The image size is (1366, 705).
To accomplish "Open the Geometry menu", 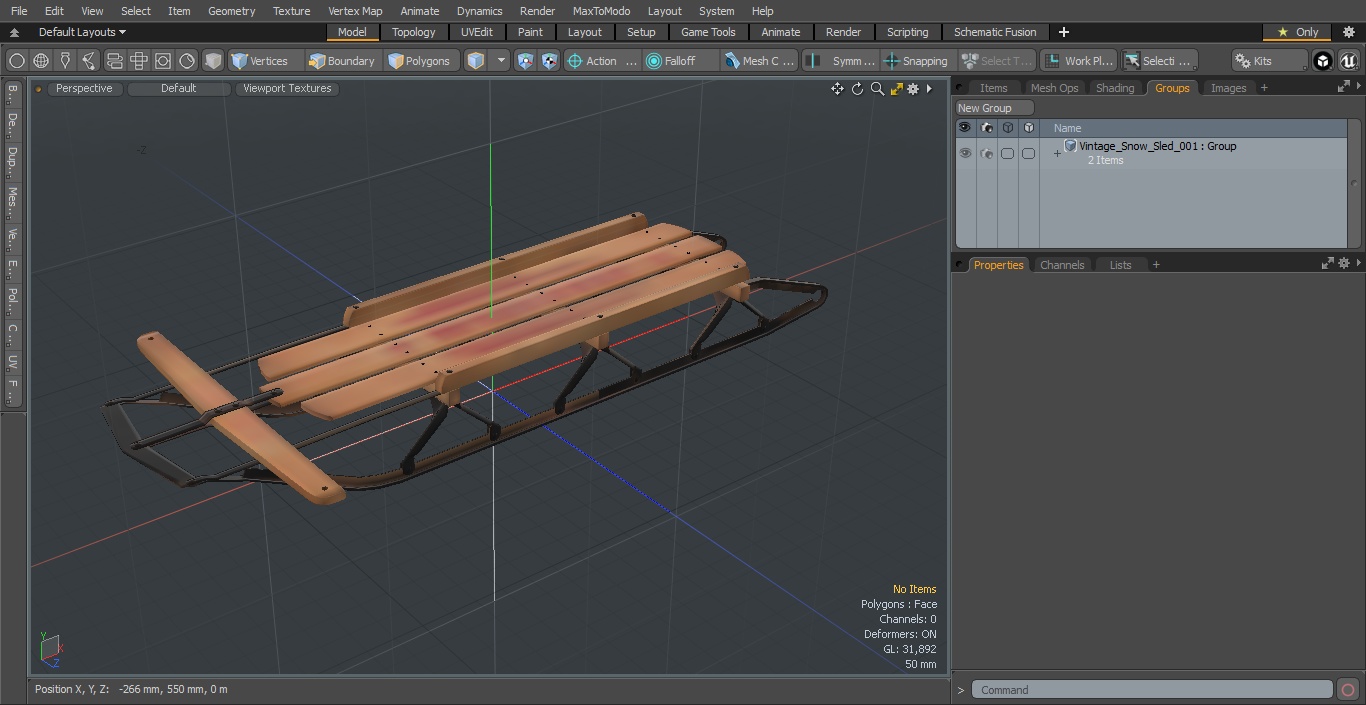I will tap(231, 11).
